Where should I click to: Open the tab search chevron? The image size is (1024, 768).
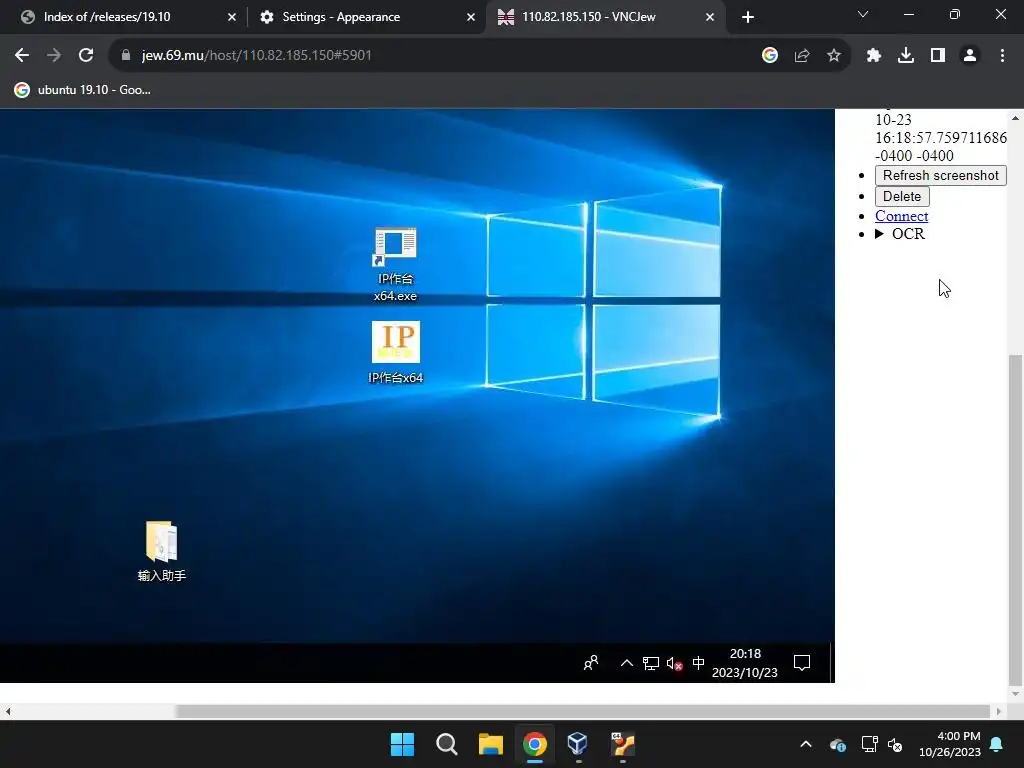863,14
